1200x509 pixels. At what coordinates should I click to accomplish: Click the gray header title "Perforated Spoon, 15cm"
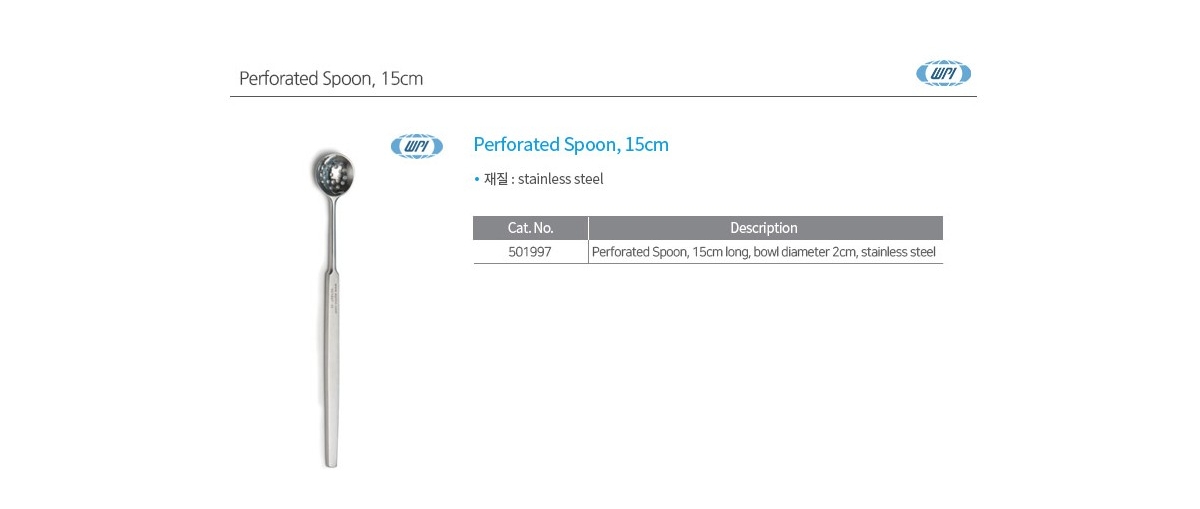click(x=331, y=78)
